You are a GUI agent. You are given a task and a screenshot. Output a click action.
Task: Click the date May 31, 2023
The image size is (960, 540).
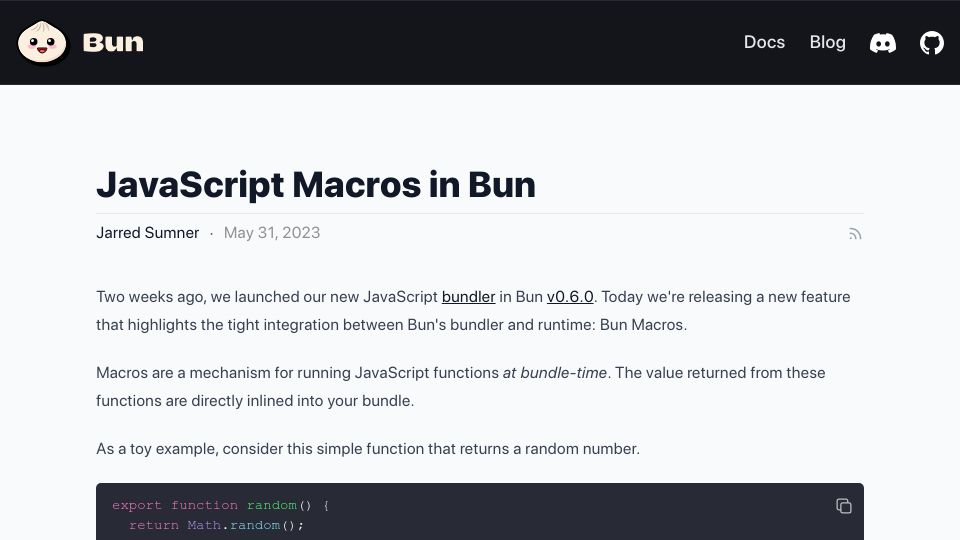click(x=272, y=233)
